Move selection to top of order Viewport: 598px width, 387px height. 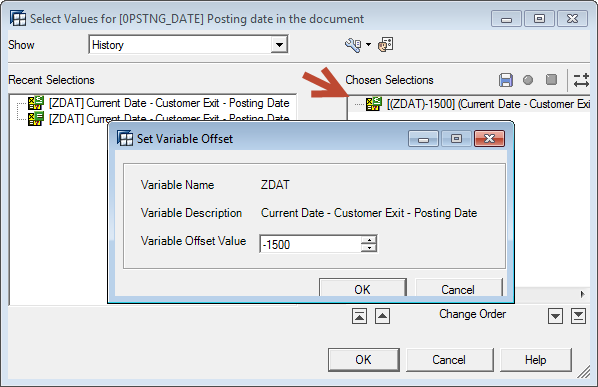359,316
